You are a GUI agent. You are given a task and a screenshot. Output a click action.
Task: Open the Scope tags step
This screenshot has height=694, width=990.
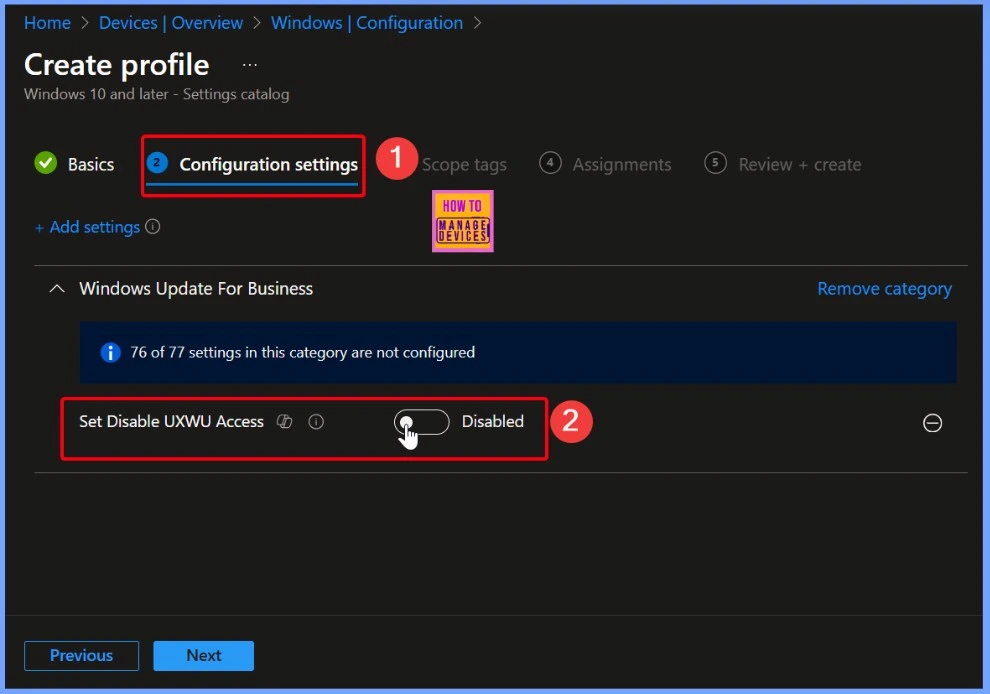[x=464, y=164]
